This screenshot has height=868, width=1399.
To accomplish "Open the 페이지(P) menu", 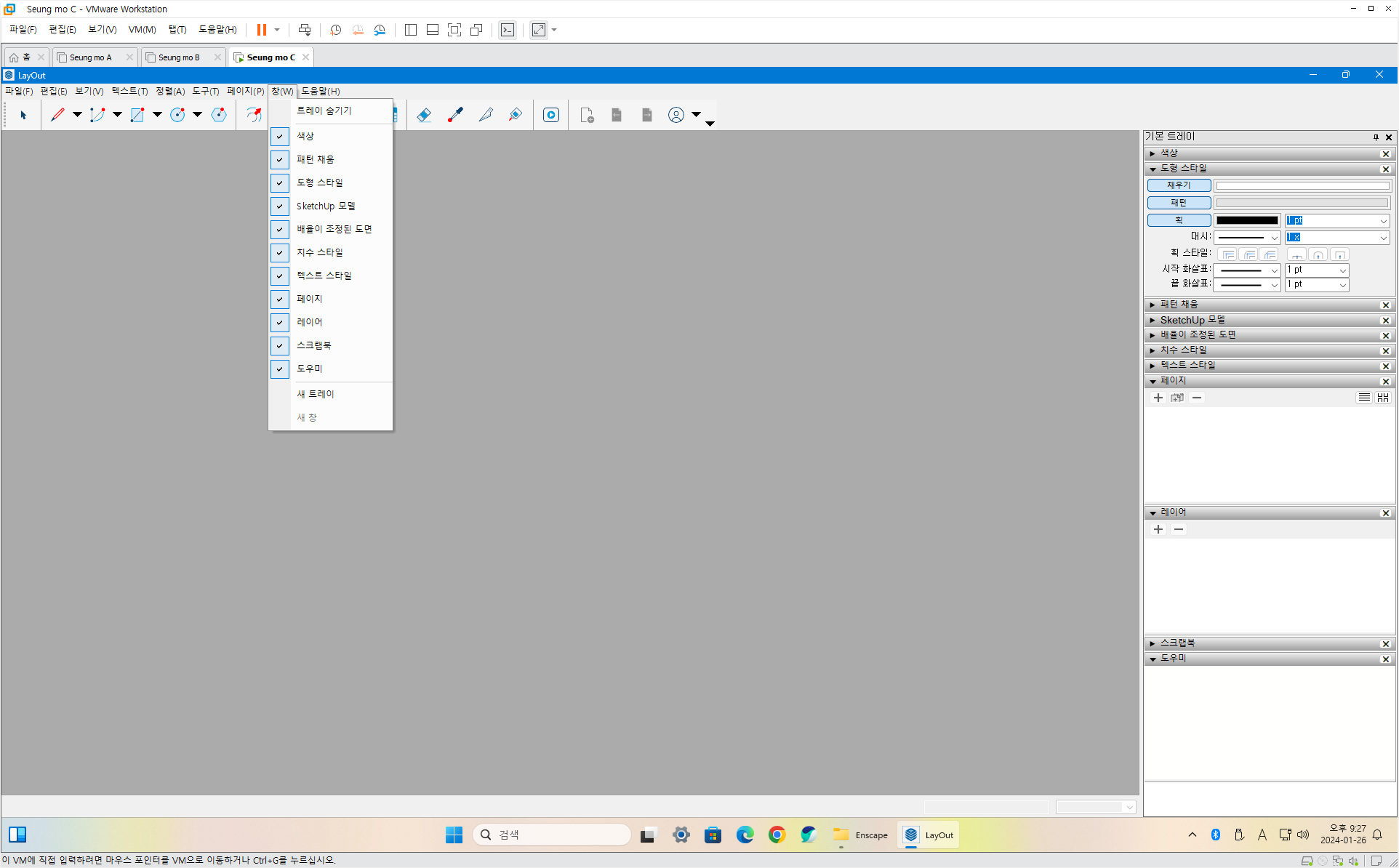I will pyautogui.click(x=245, y=91).
